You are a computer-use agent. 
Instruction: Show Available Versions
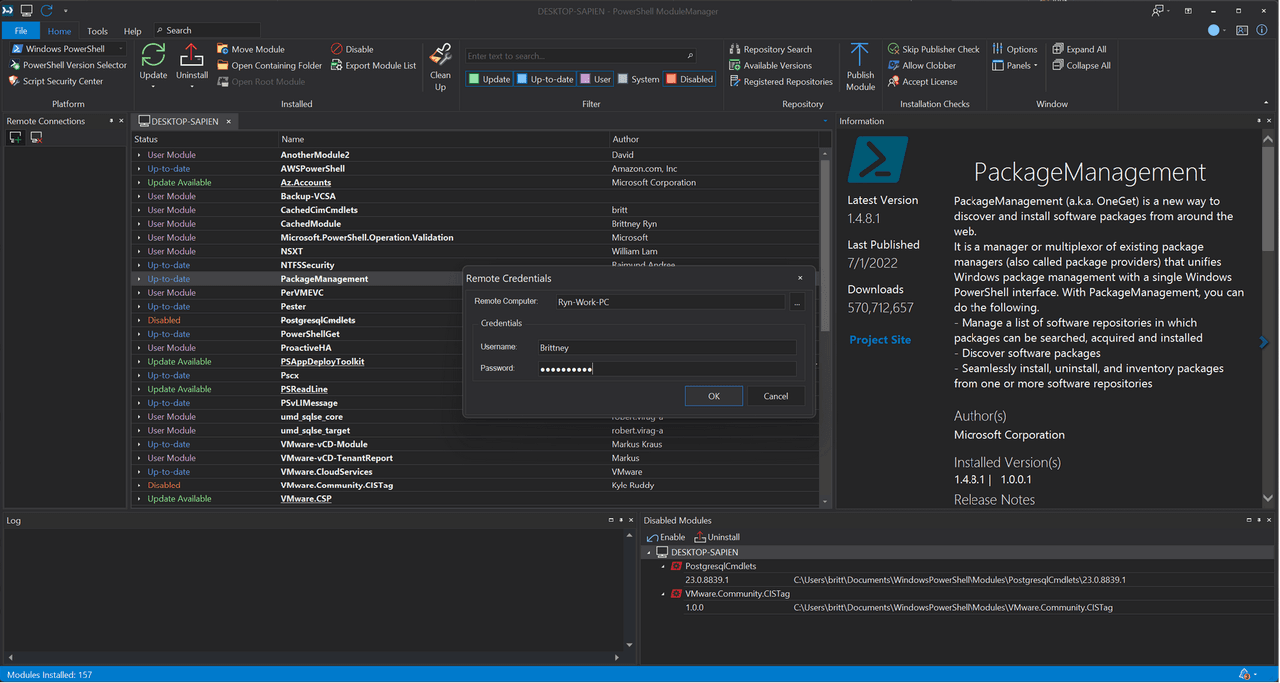click(x=770, y=65)
